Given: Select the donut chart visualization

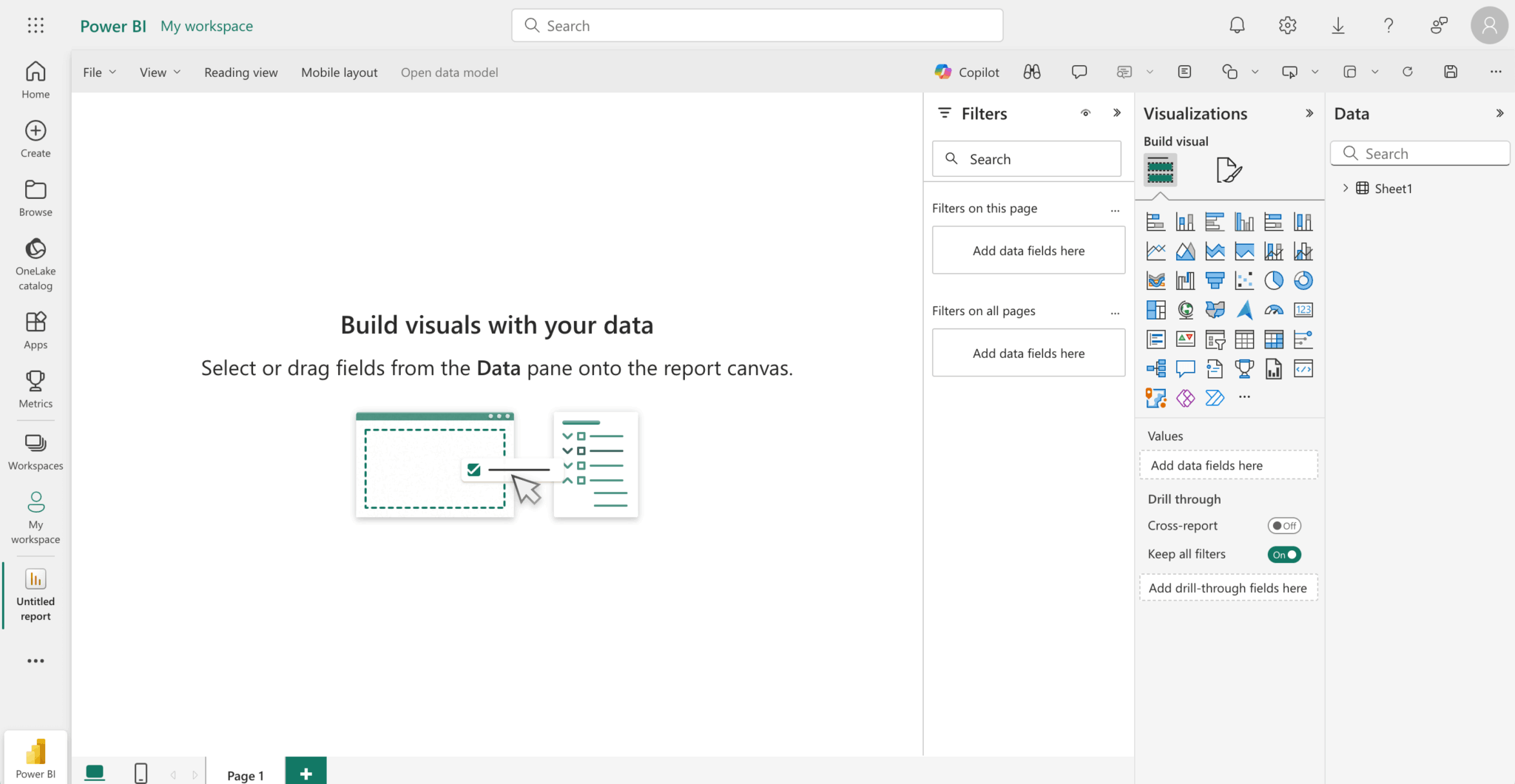Looking at the screenshot, I should [1303, 280].
